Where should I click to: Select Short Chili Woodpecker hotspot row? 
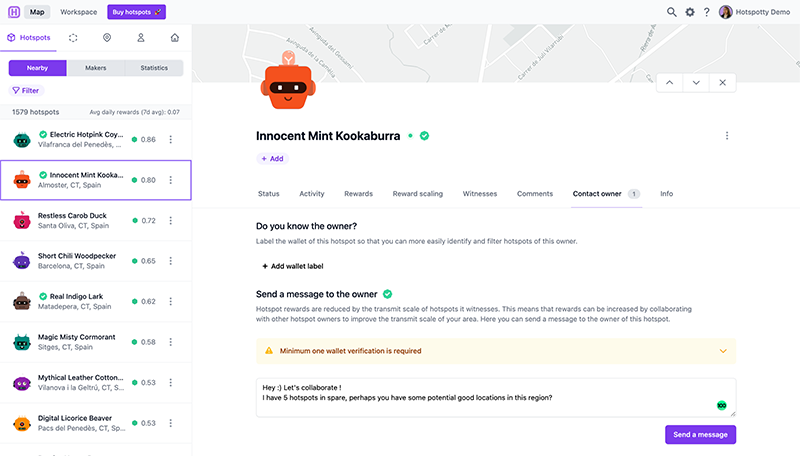[96, 261]
